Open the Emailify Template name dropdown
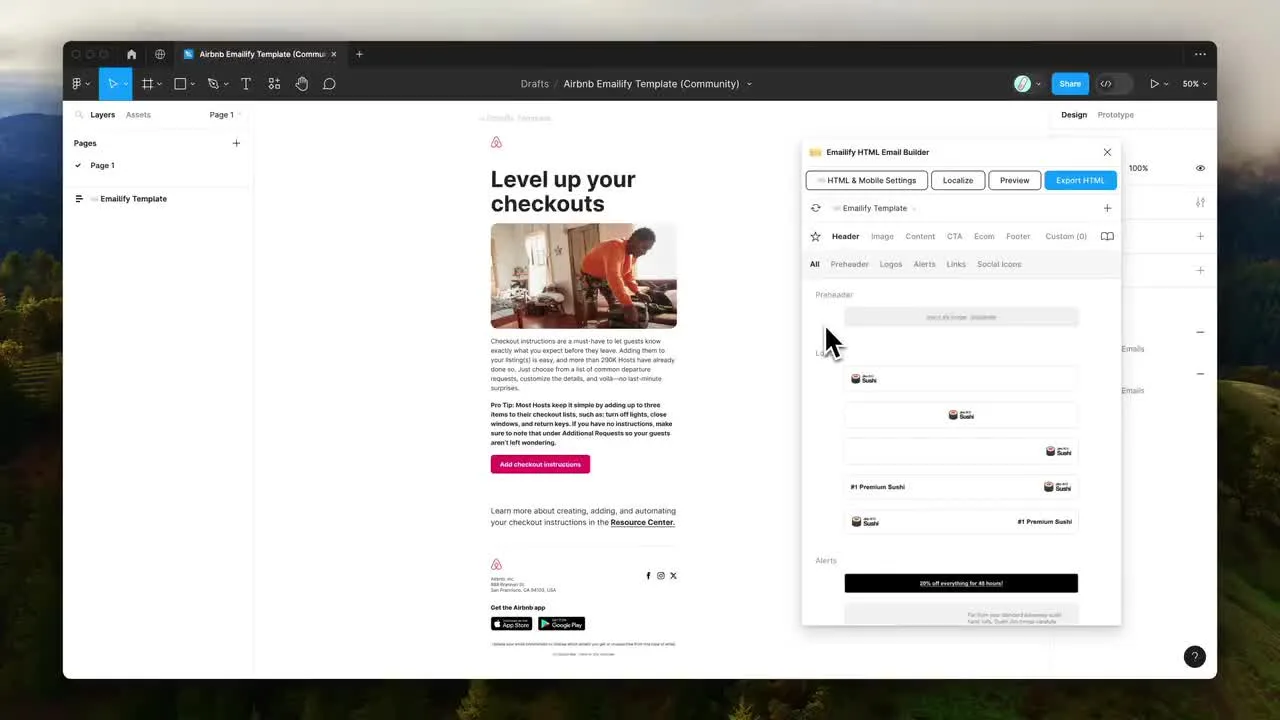The width and height of the screenshot is (1280, 720). tap(912, 208)
